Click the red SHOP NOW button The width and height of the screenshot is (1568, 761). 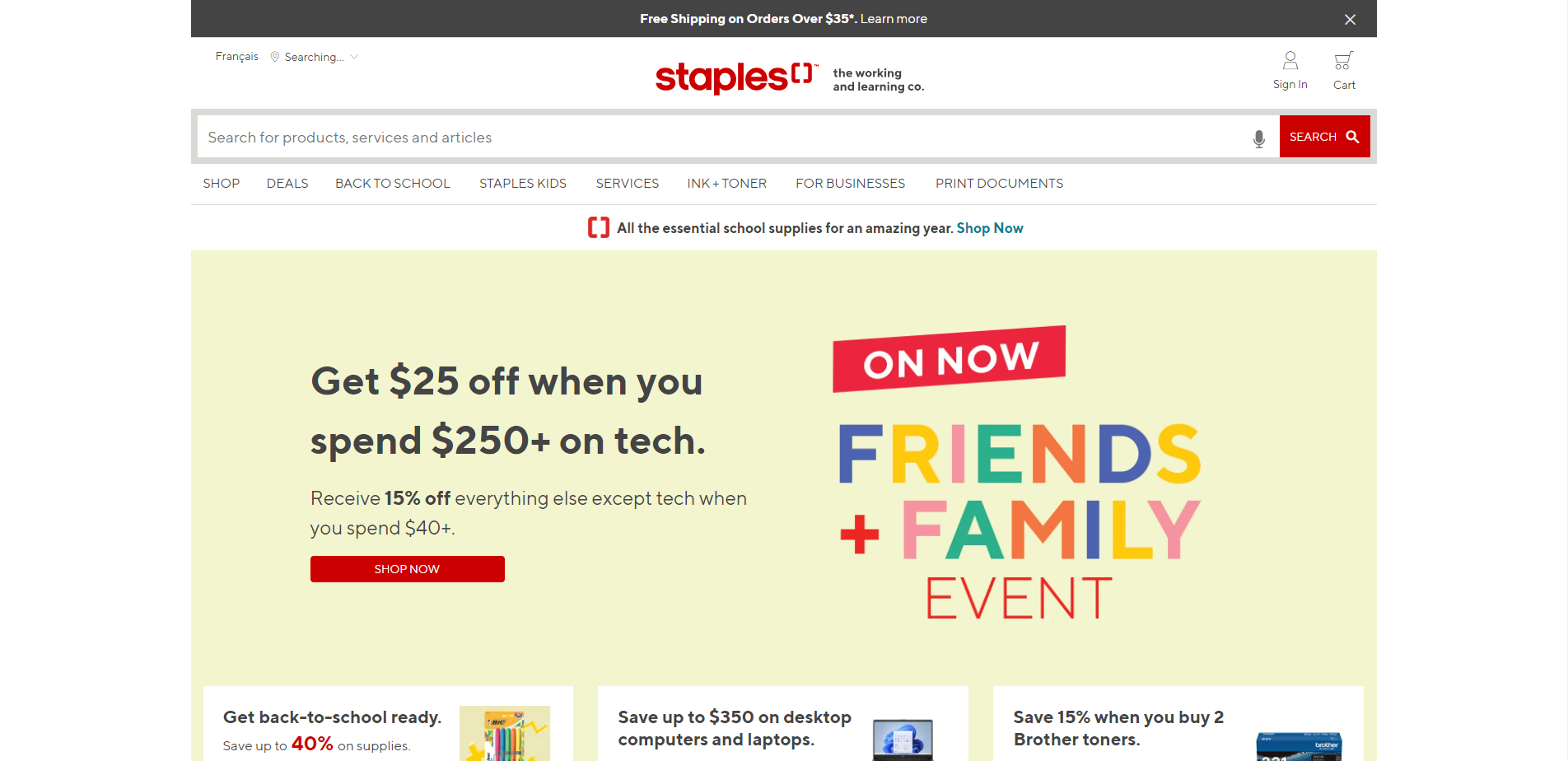coord(407,569)
